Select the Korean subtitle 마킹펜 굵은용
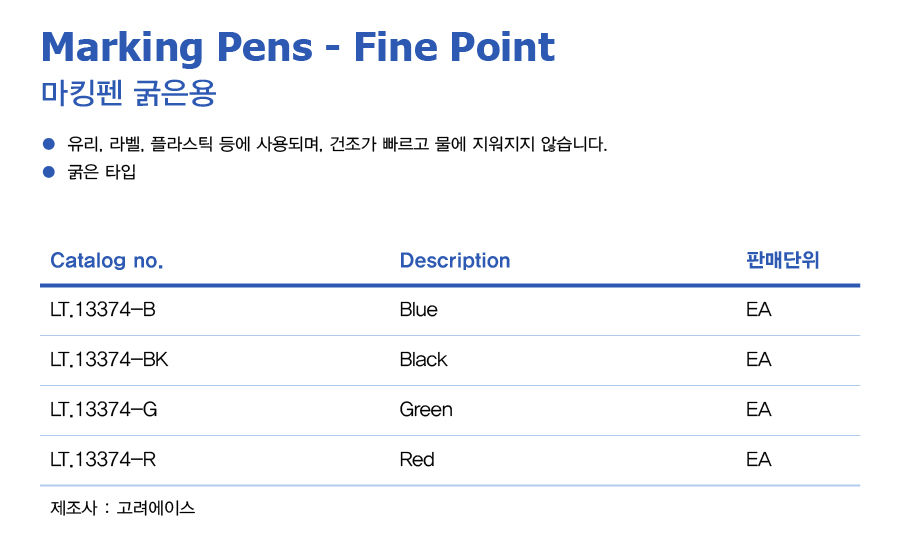 129,94
